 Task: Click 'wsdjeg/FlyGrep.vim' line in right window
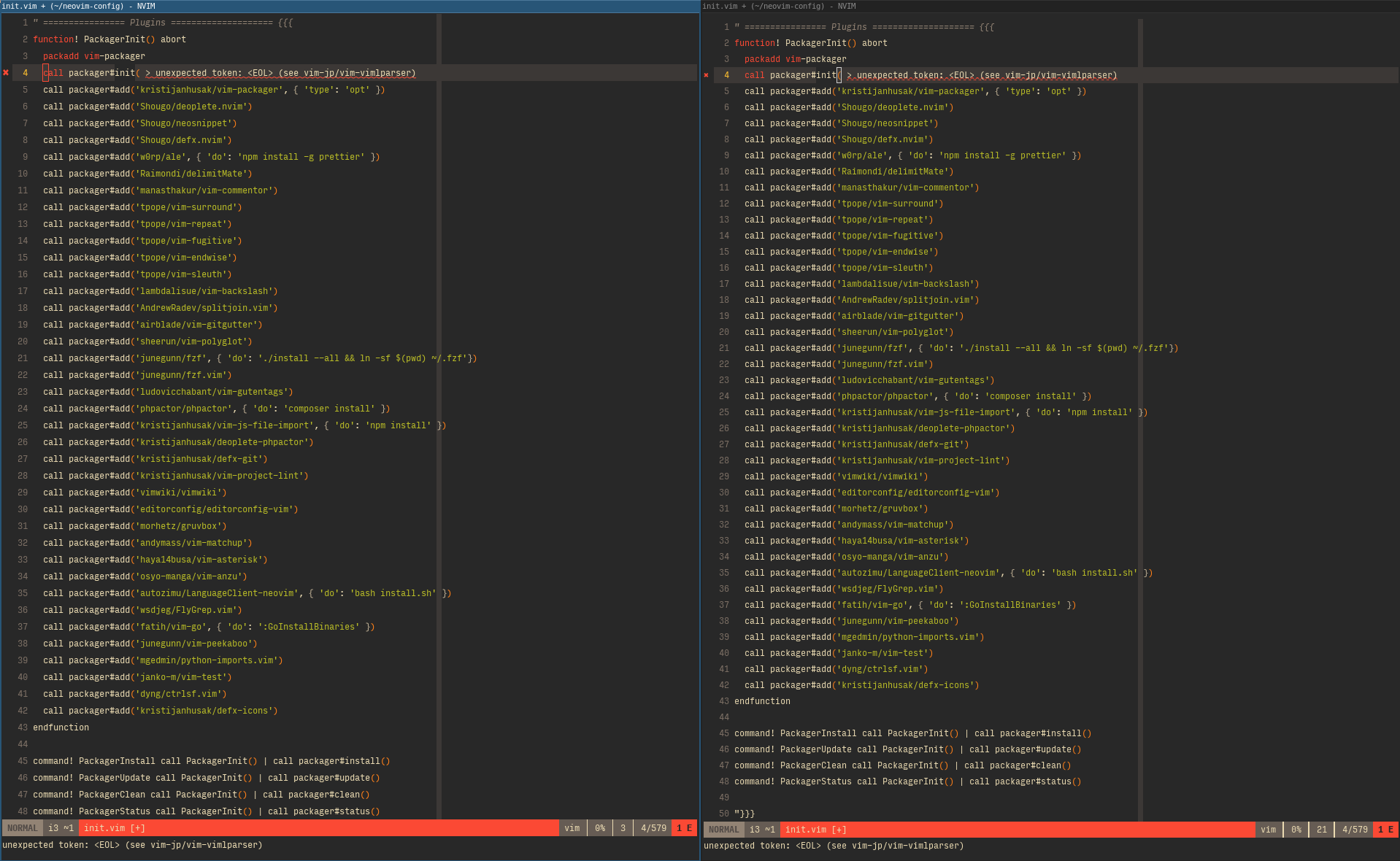pyautogui.click(x=844, y=589)
